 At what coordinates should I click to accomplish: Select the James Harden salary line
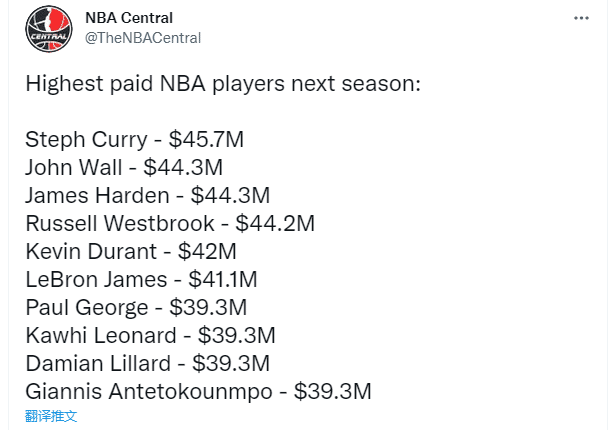point(147,195)
